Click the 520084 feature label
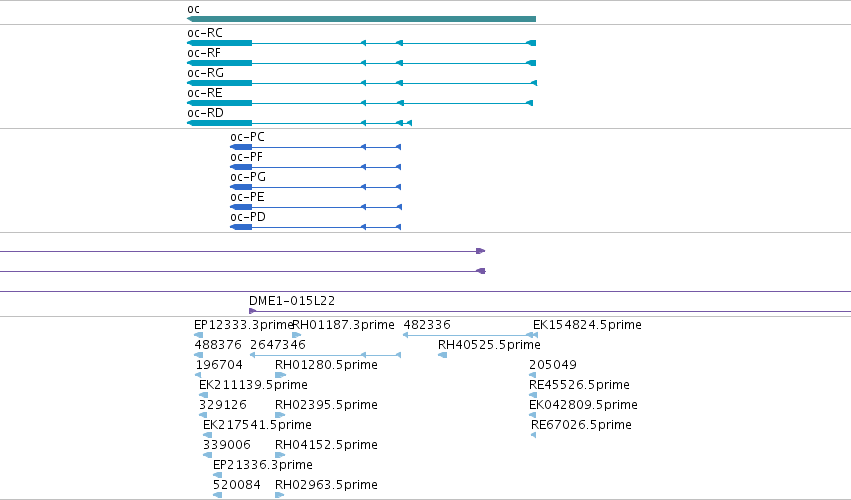The width and height of the screenshot is (851, 500). tap(237, 485)
